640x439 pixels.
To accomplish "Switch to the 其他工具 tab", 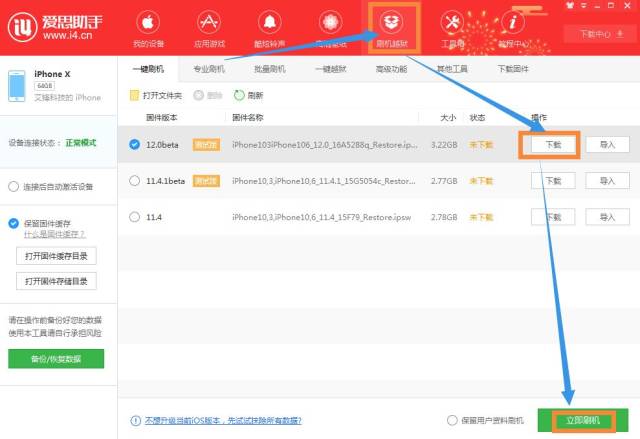I will (x=452, y=69).
